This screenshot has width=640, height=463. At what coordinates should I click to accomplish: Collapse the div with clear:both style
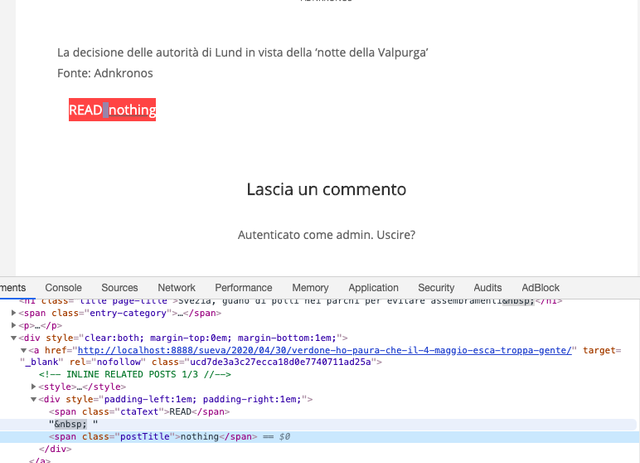(x=13, y=338)
